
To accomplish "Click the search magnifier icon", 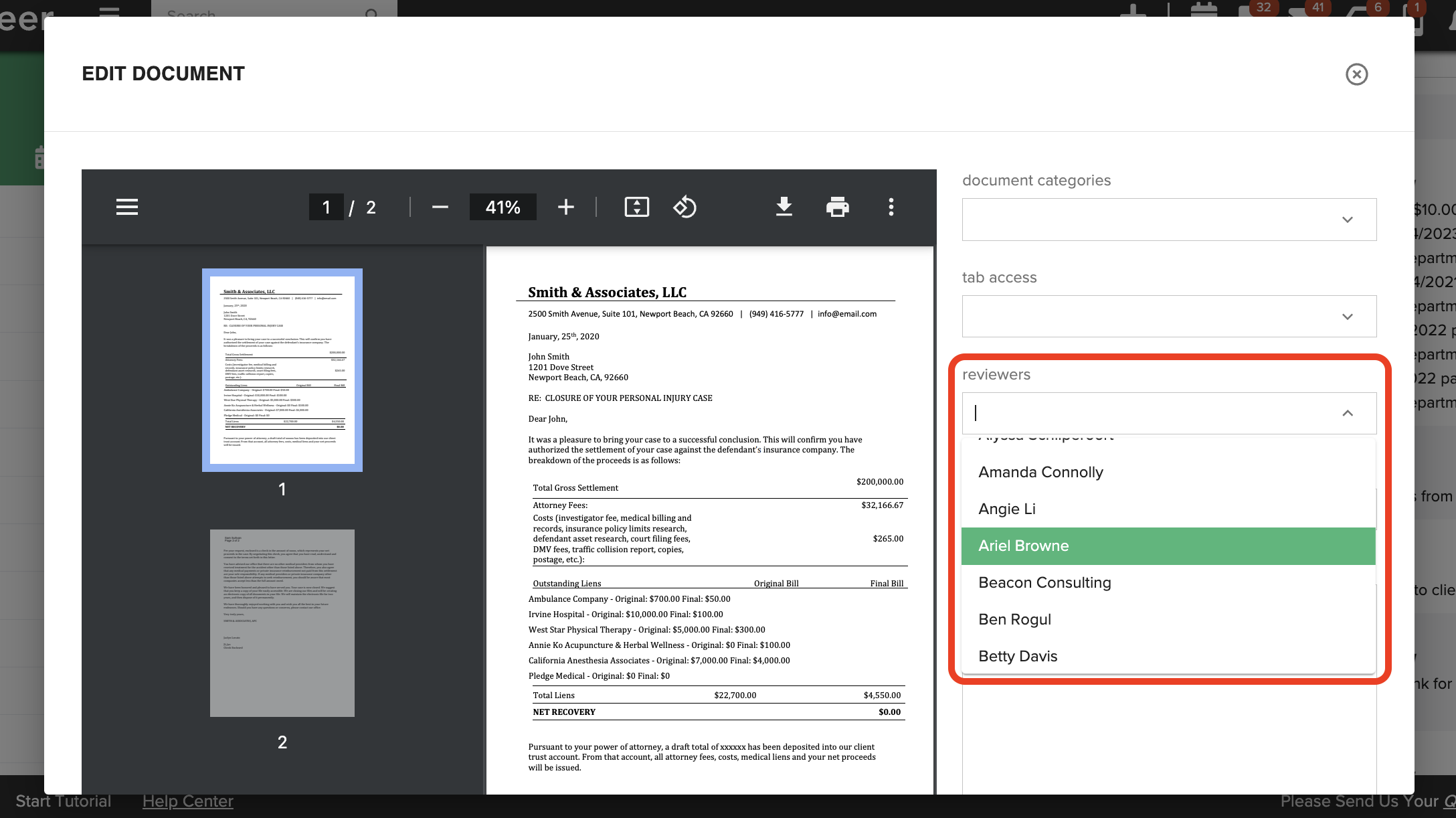I will point(373,13).
